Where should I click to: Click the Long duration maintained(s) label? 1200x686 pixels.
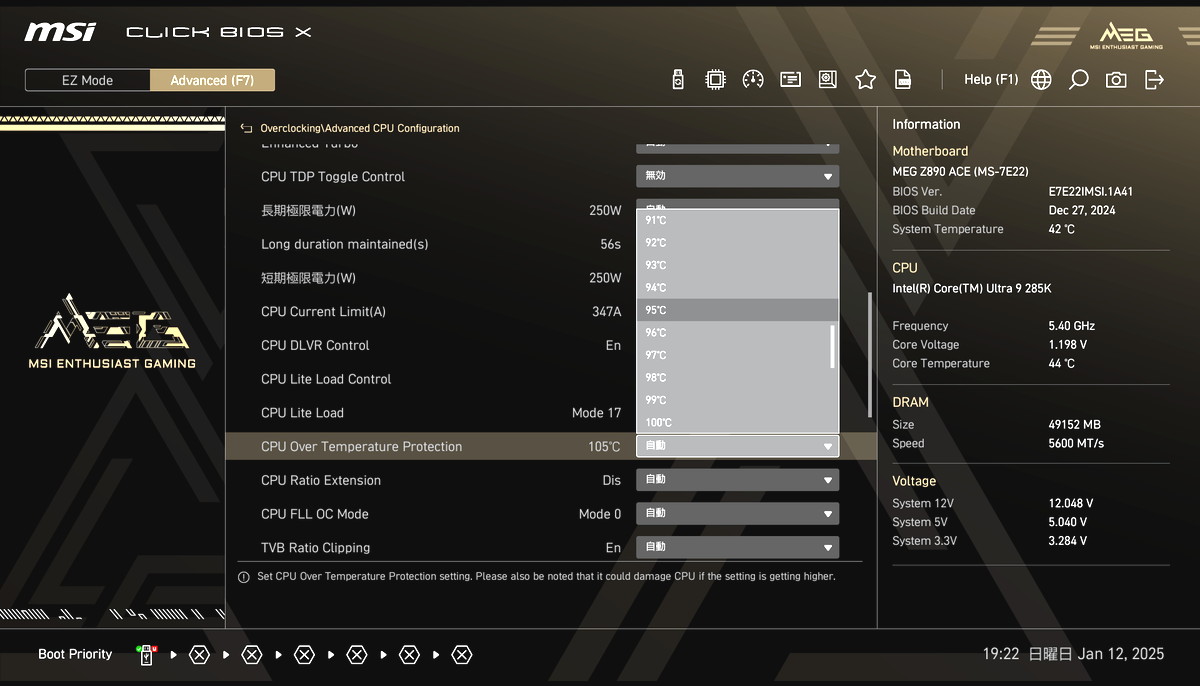click(x=345, y=244)
